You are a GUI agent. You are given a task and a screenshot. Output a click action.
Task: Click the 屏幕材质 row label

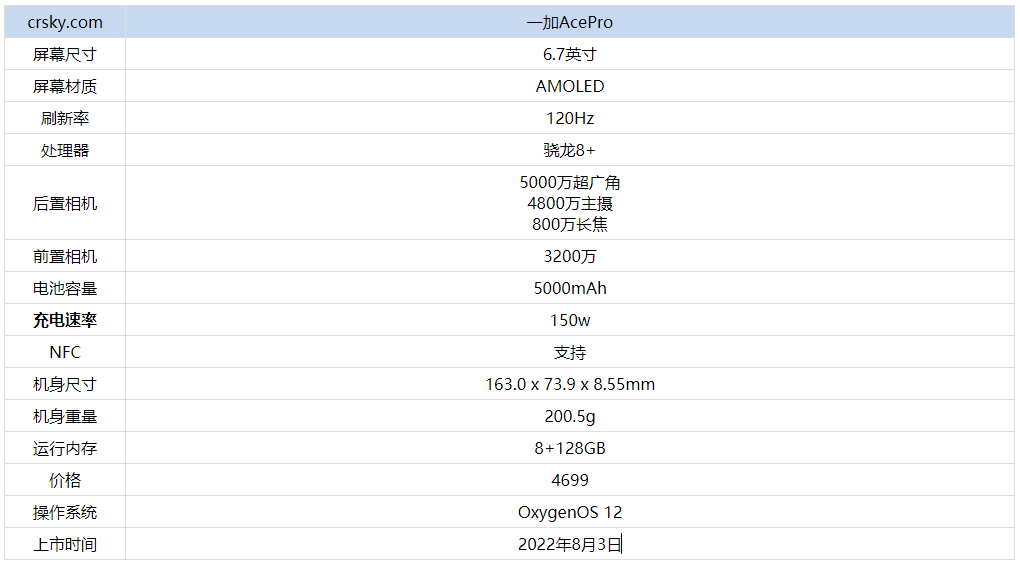pyautogui.click(x=65, y=86)
